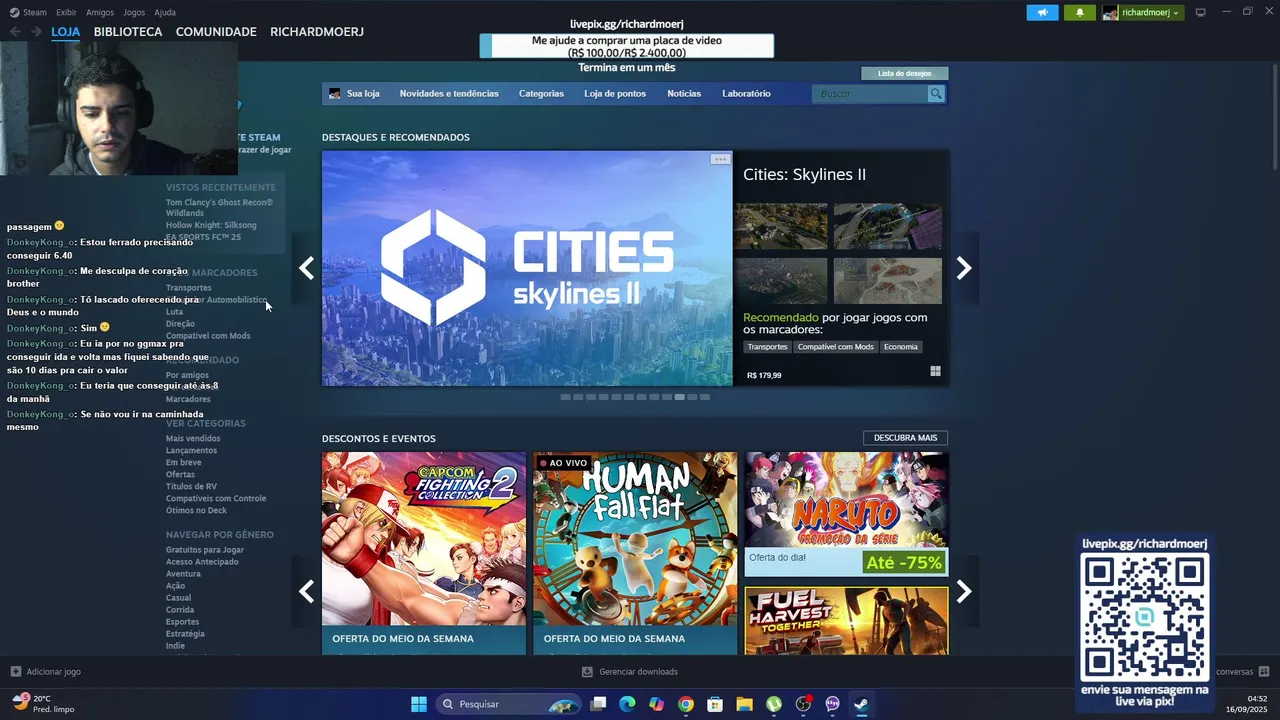Click the Adicionar jogo plus icon
The height and width of the screenshot is (720, 1280).
(x=15, y=672)
